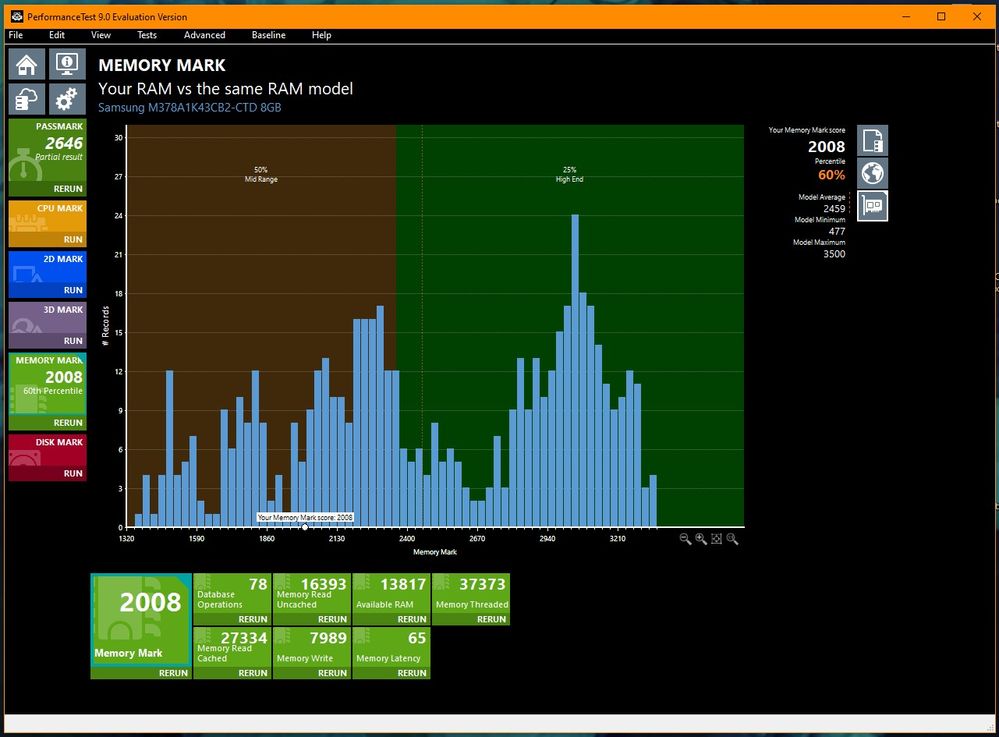The width and height of the screenshot is (999, 737).
Task: Click the cloud baseline database icon
Action: click(27, 99)
